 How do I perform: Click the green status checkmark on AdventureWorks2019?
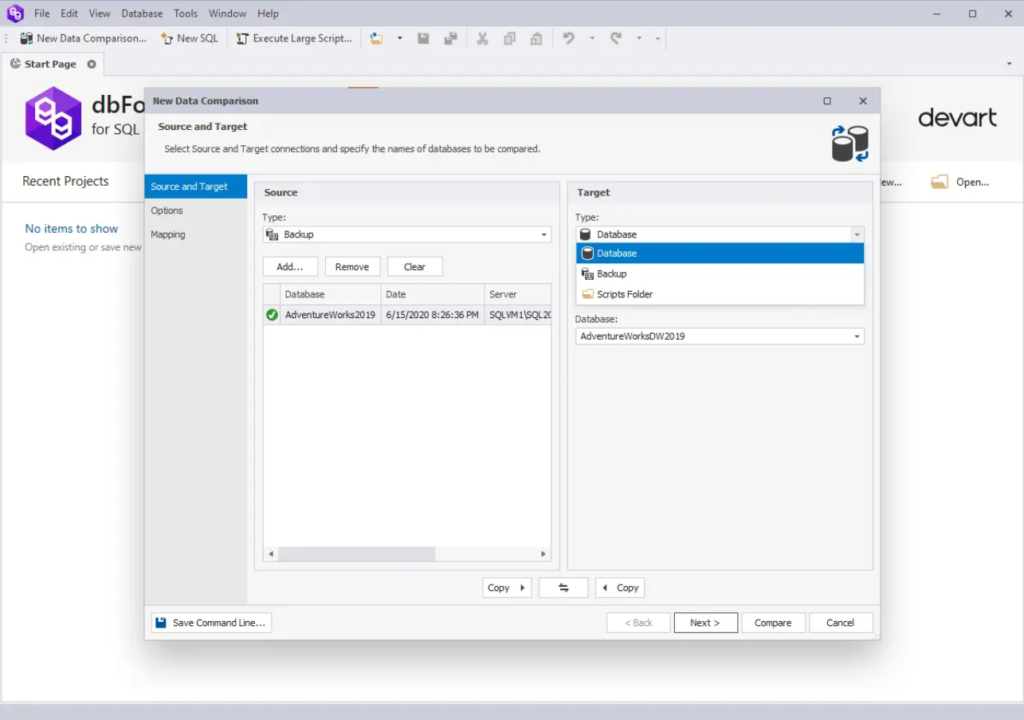click(x=271, y=314)
